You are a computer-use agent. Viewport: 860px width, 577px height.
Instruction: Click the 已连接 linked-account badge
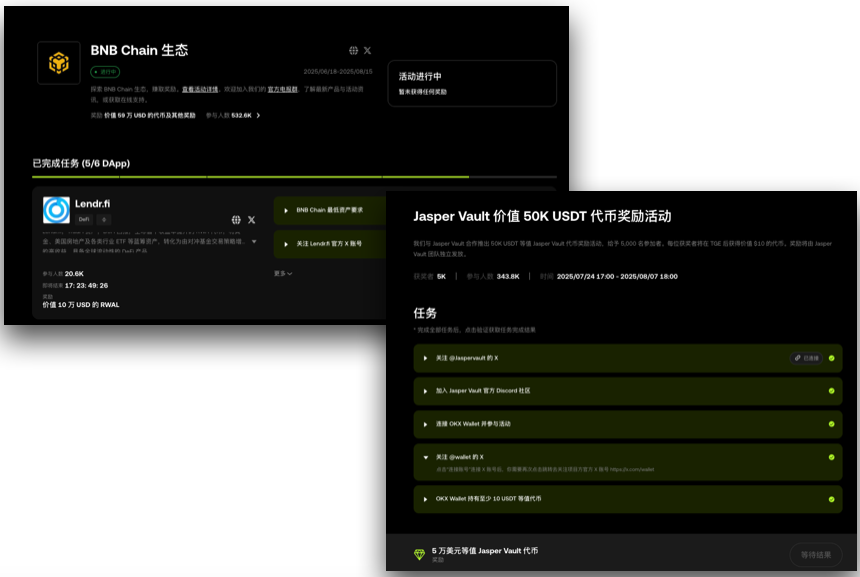[806, 358]
